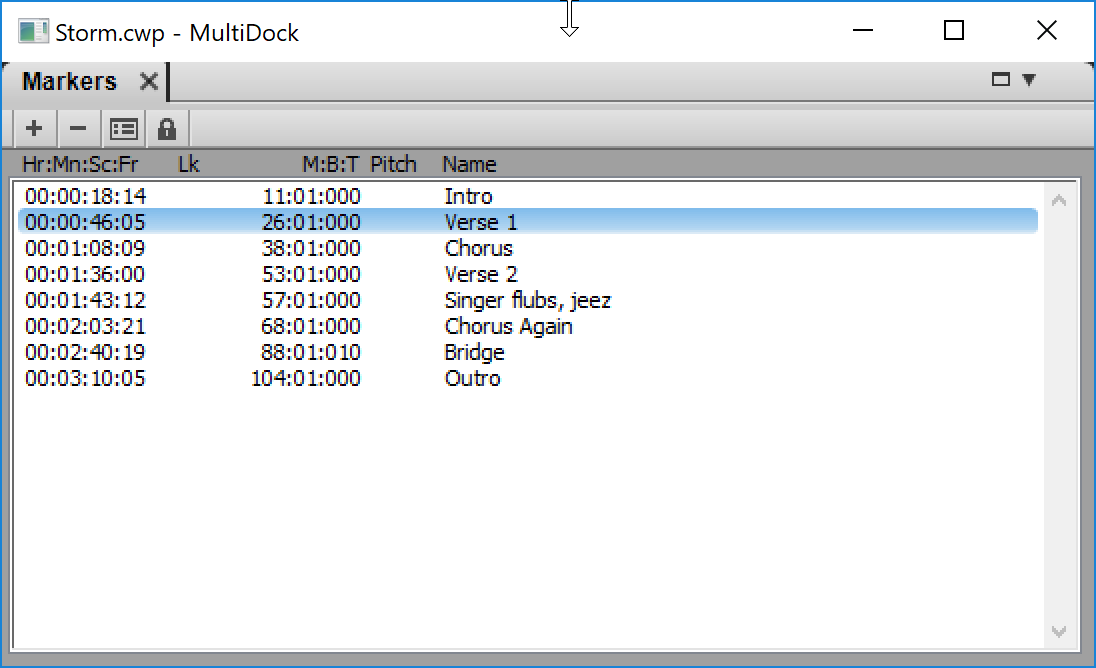Select the Bridge marker
This screenshot has width=1096, height=668.
pyautogui.click(x=474, y=352)
